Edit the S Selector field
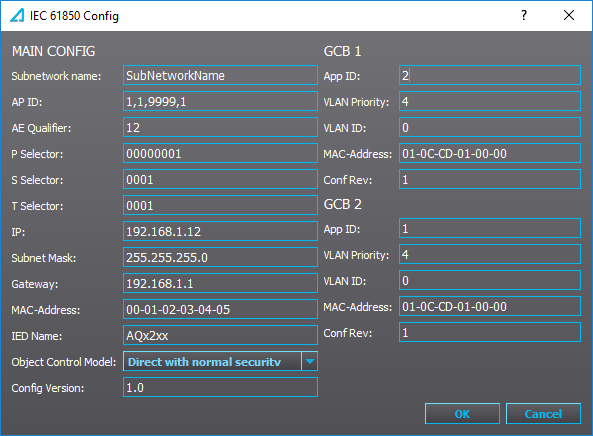This screenshot has width=593, height=436. point(220,179)
